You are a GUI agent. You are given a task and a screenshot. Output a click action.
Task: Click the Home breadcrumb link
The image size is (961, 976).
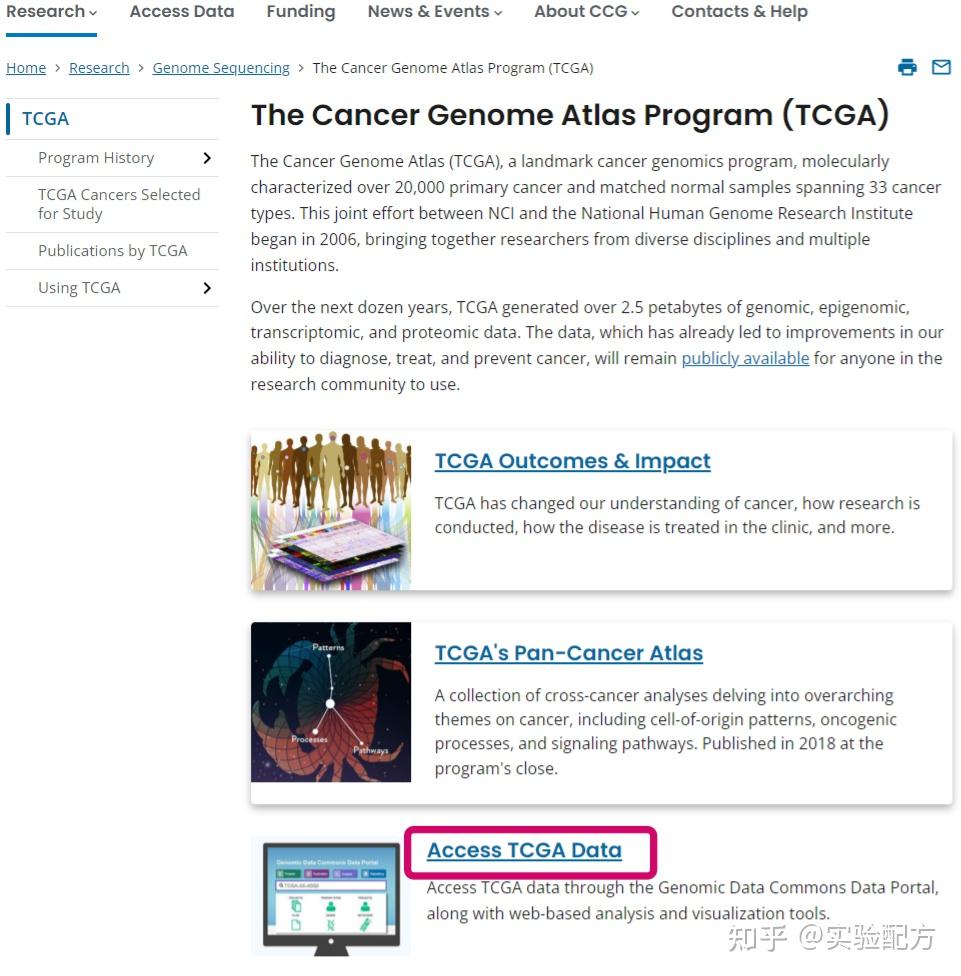click(26, 68)
